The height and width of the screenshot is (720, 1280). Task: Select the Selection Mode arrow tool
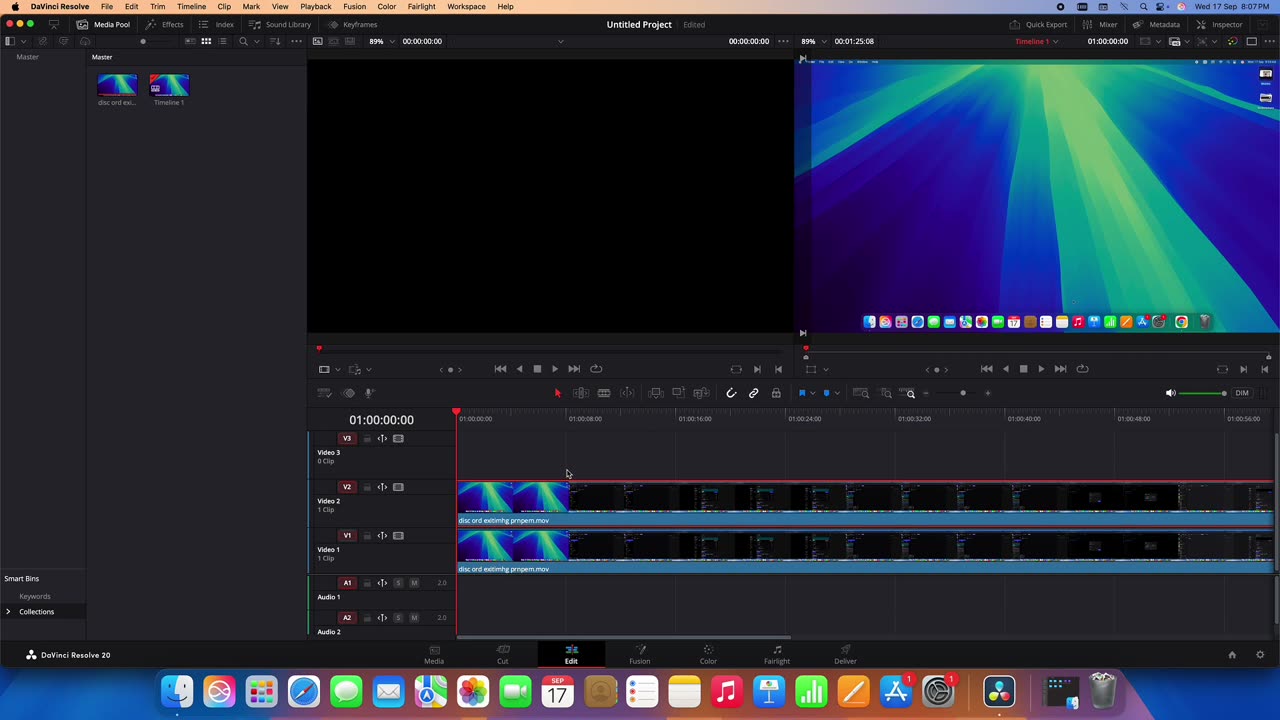[x=557, y=393]
